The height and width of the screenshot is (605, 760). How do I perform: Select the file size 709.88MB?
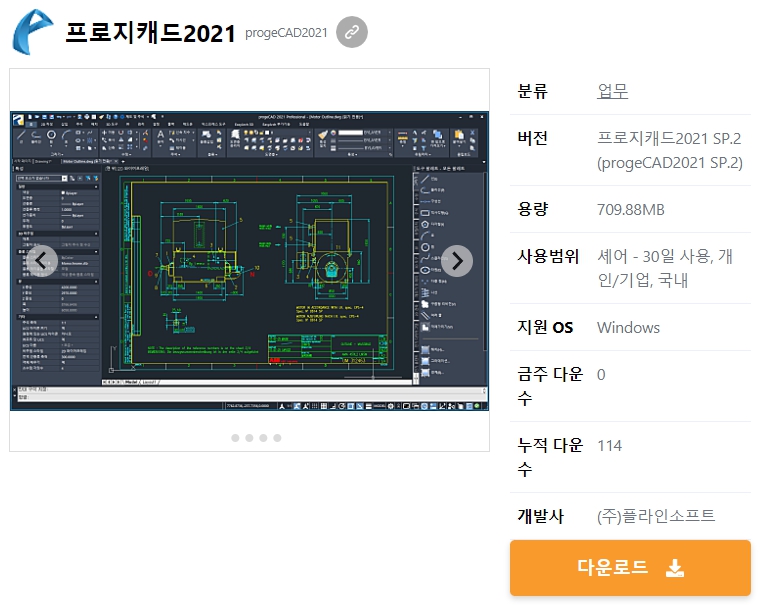click(x=631, y=209)
